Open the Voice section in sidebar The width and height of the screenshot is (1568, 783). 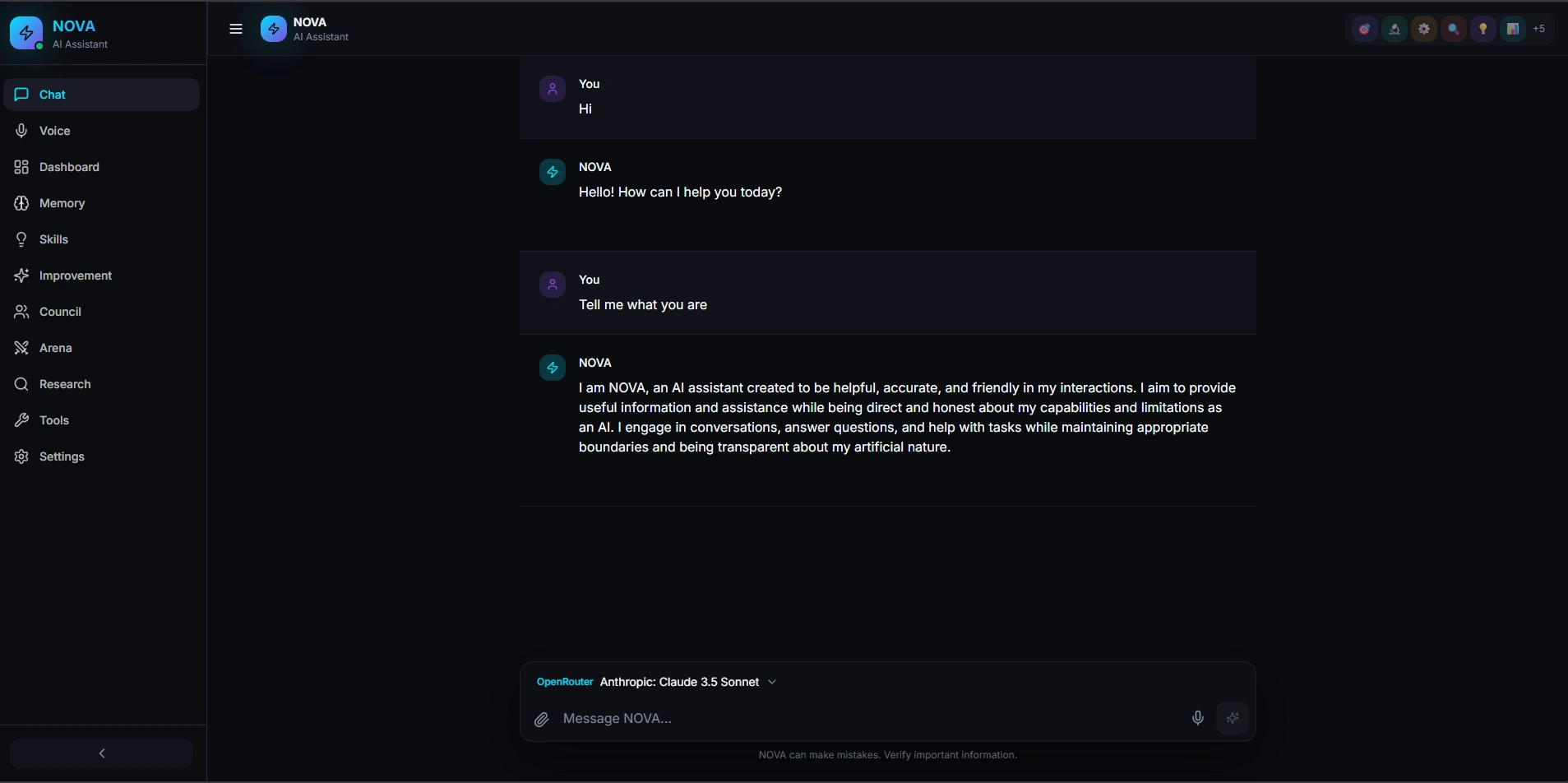(54, 131)
